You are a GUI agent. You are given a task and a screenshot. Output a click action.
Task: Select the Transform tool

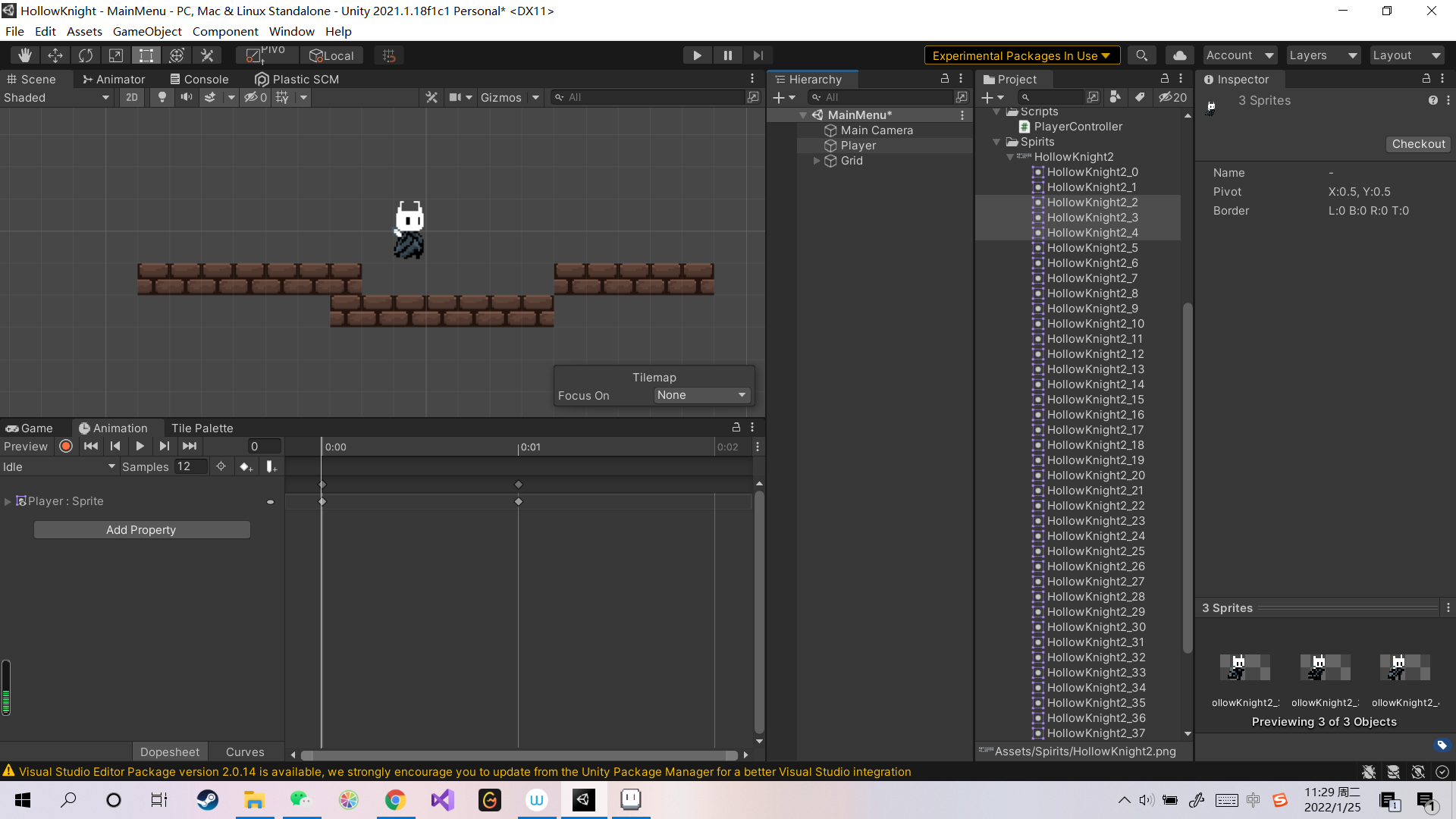(x=177, y=55)
